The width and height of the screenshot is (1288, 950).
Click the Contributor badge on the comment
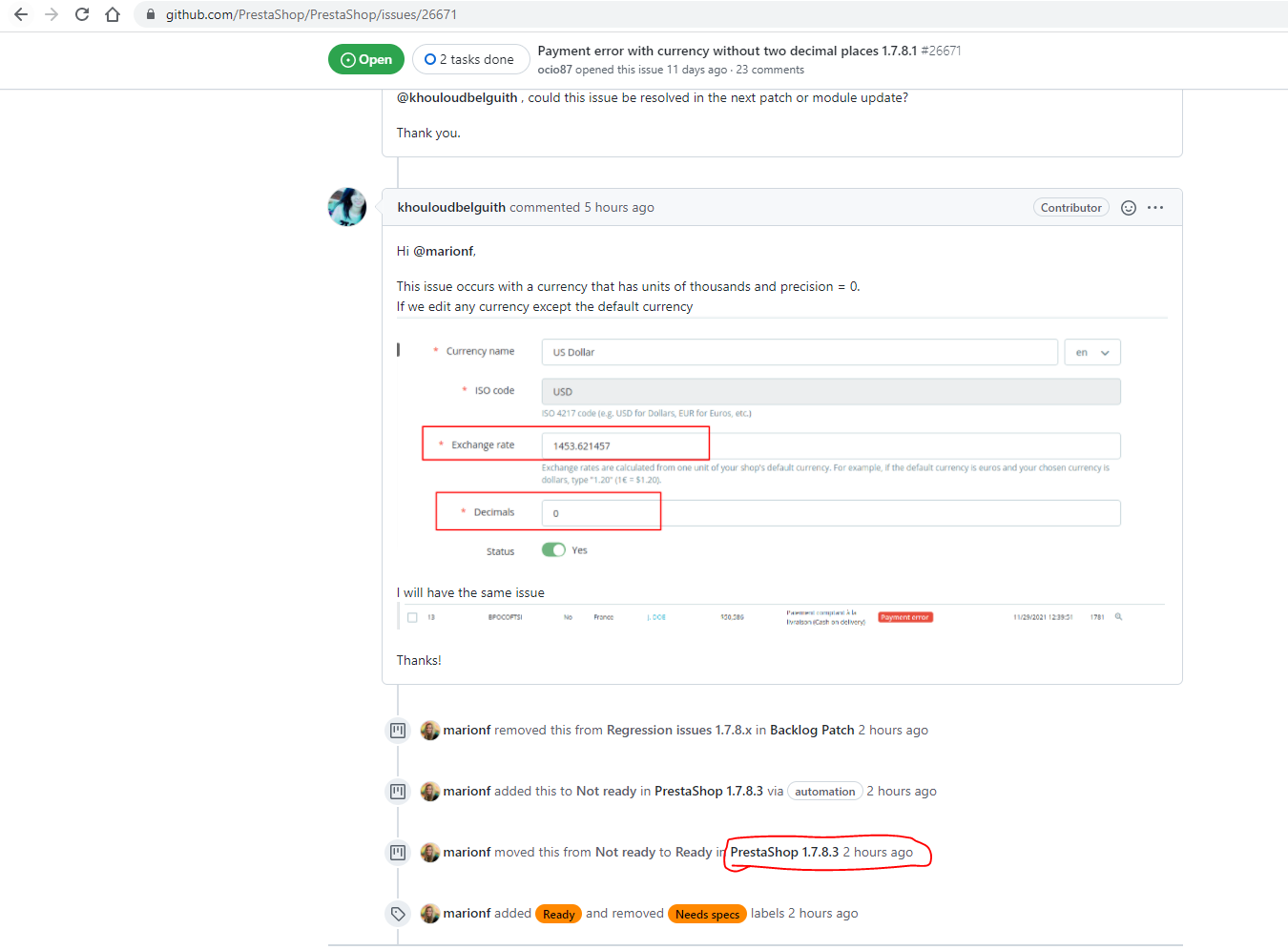tap(1070, 207)
